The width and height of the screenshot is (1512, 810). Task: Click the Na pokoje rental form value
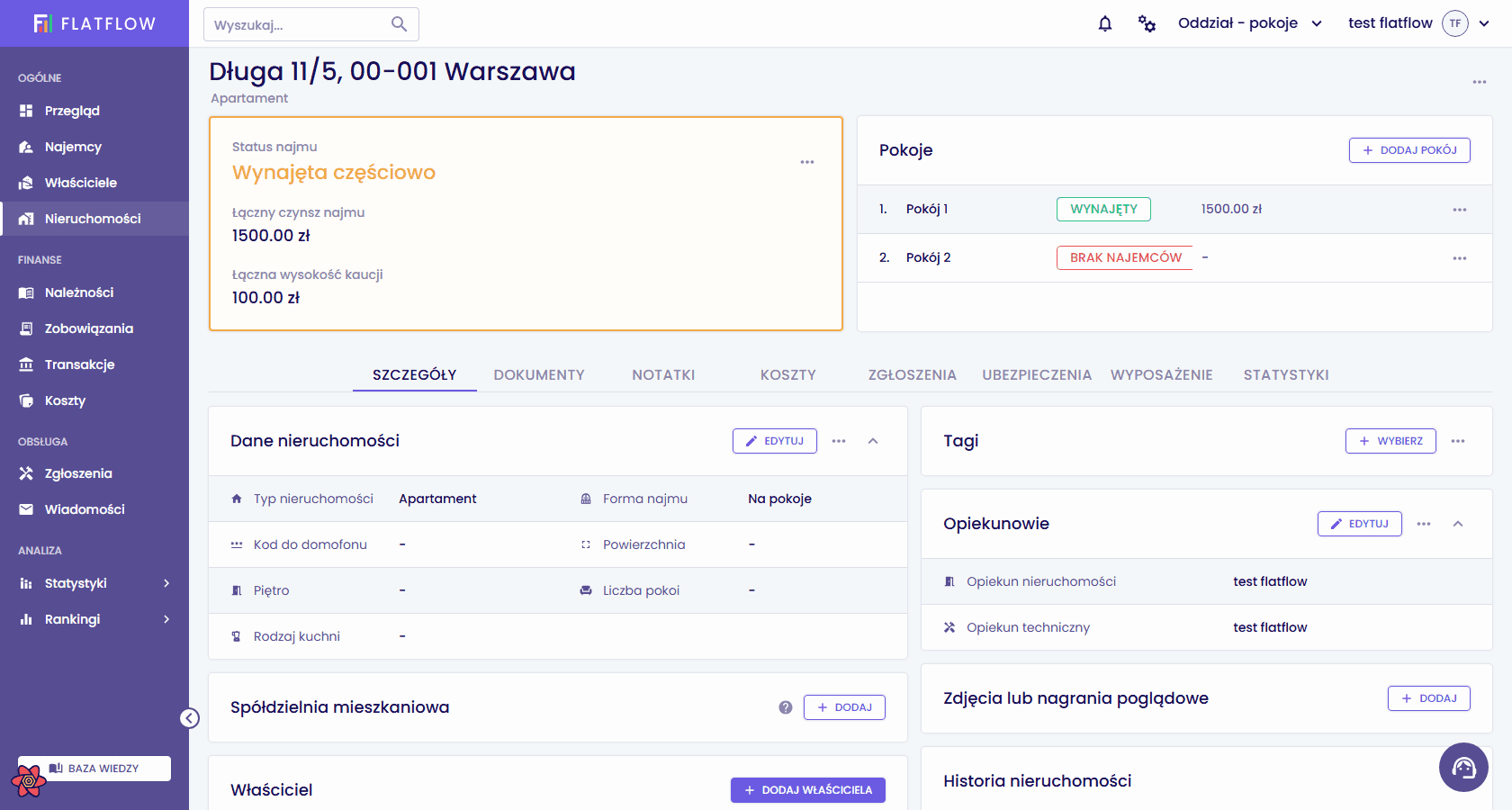[780, 499]
